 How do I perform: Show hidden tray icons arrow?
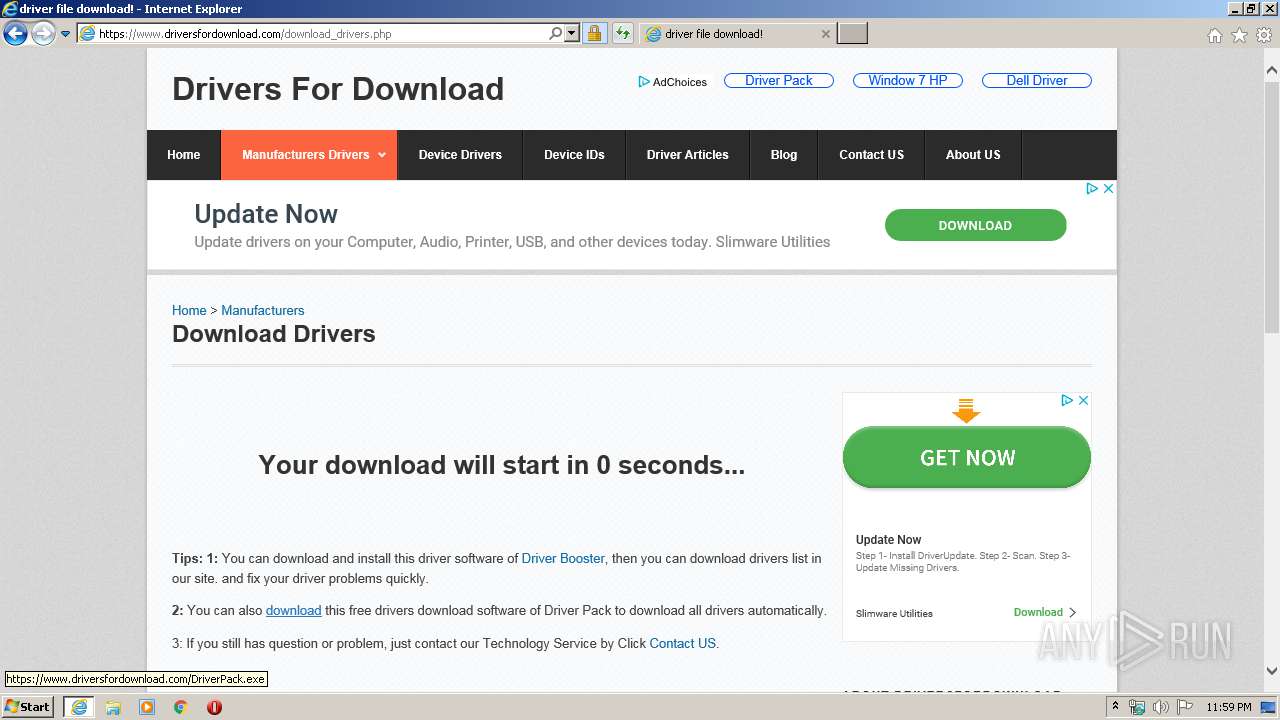coord(1114,707)
